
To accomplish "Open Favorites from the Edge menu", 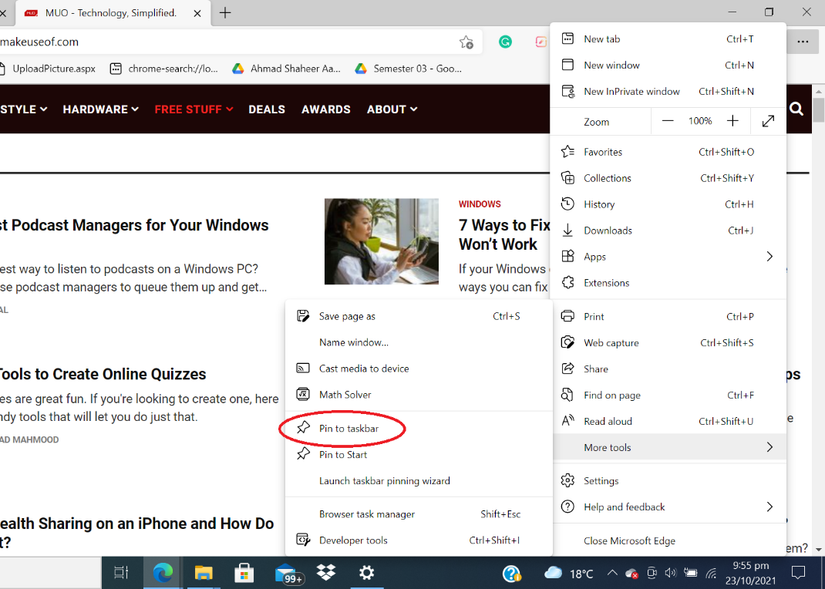I will coord(668,152).
